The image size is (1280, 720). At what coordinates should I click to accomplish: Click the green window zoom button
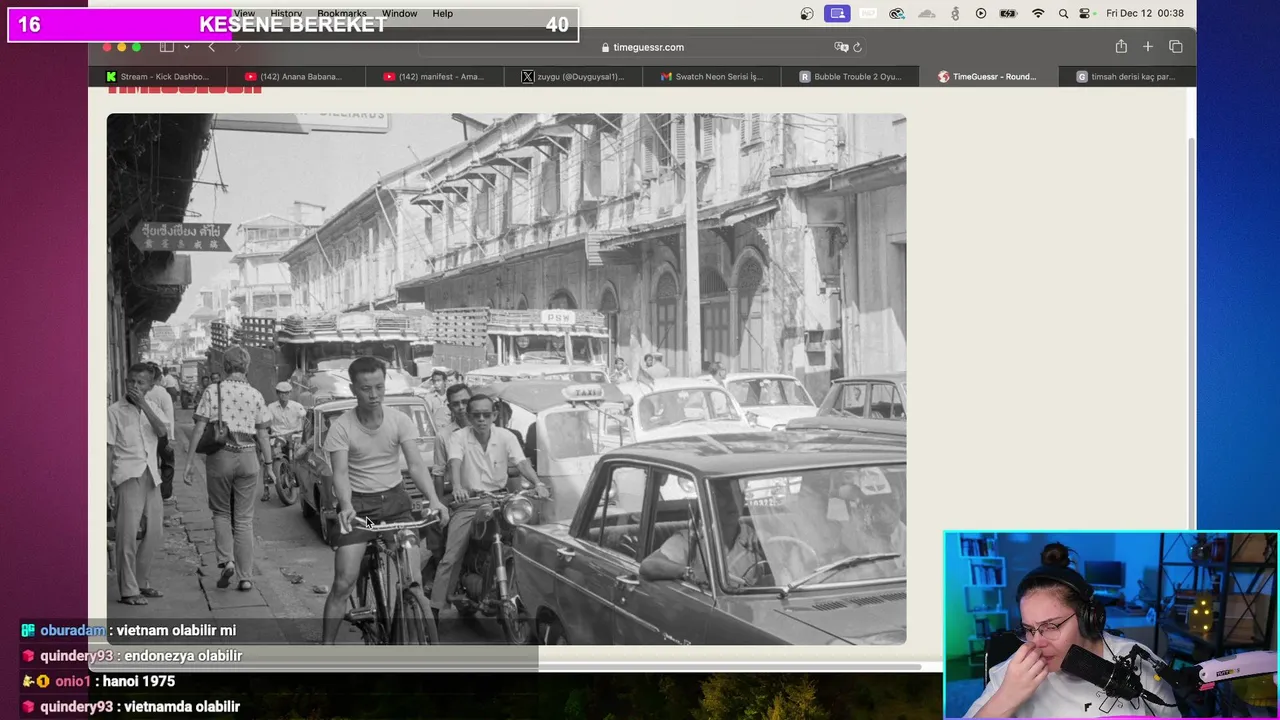136,47
